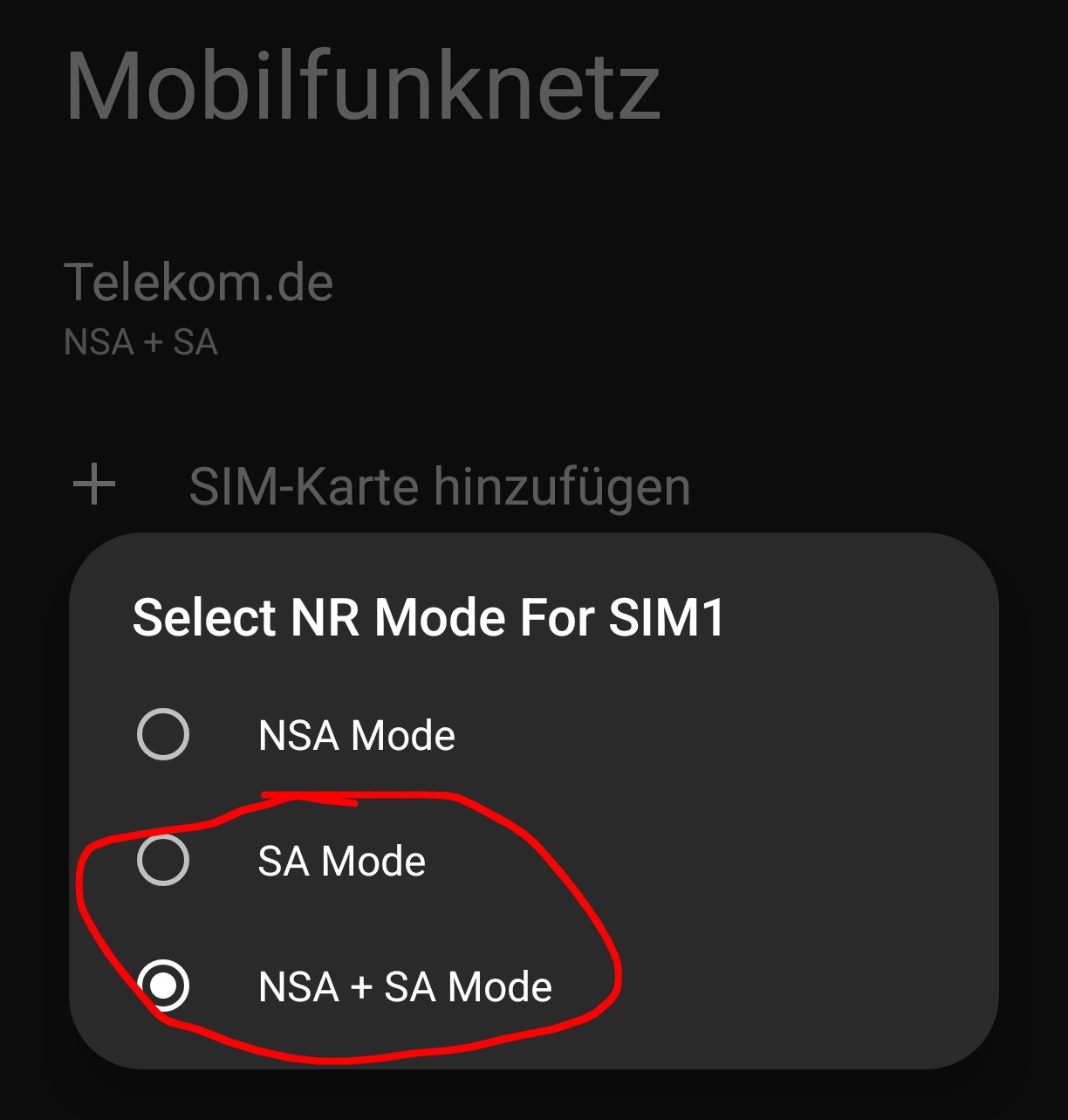This screenshot has width=1068, height=1120.
Task: Select the SA Mode radio button
Action: pos(163,860)
